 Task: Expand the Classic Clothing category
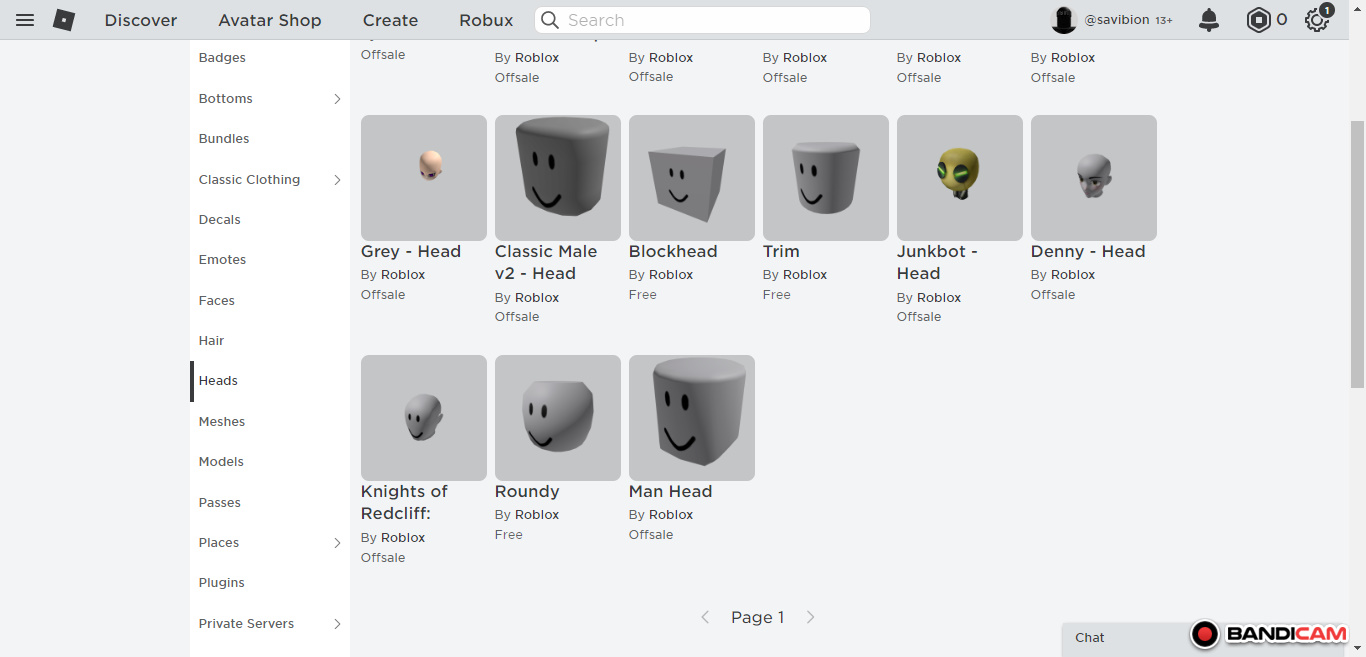tap(337, 180)
